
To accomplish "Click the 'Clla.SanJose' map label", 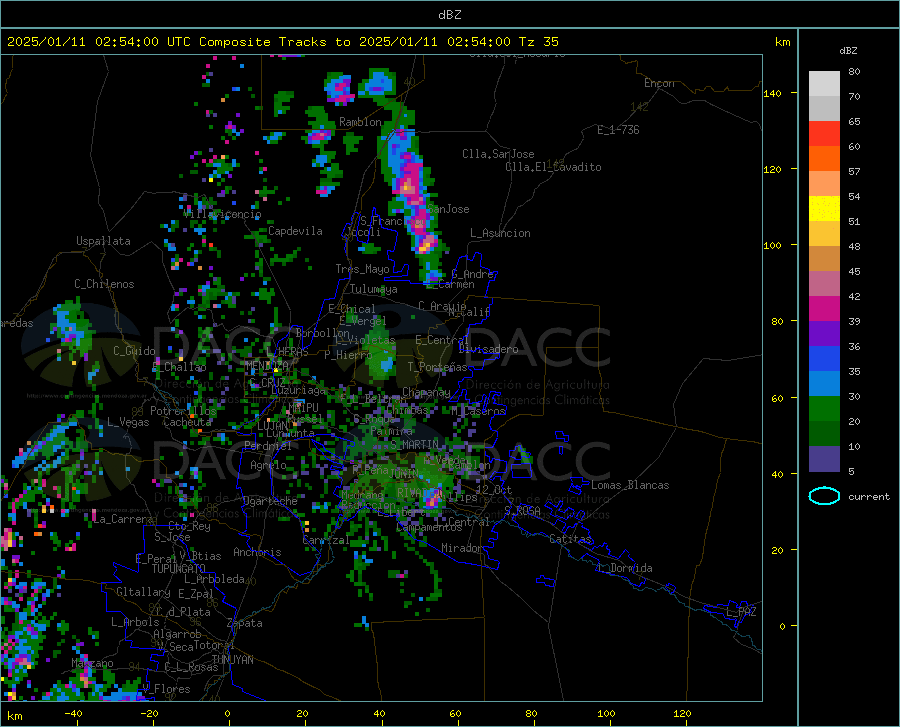I will (498, 154).
